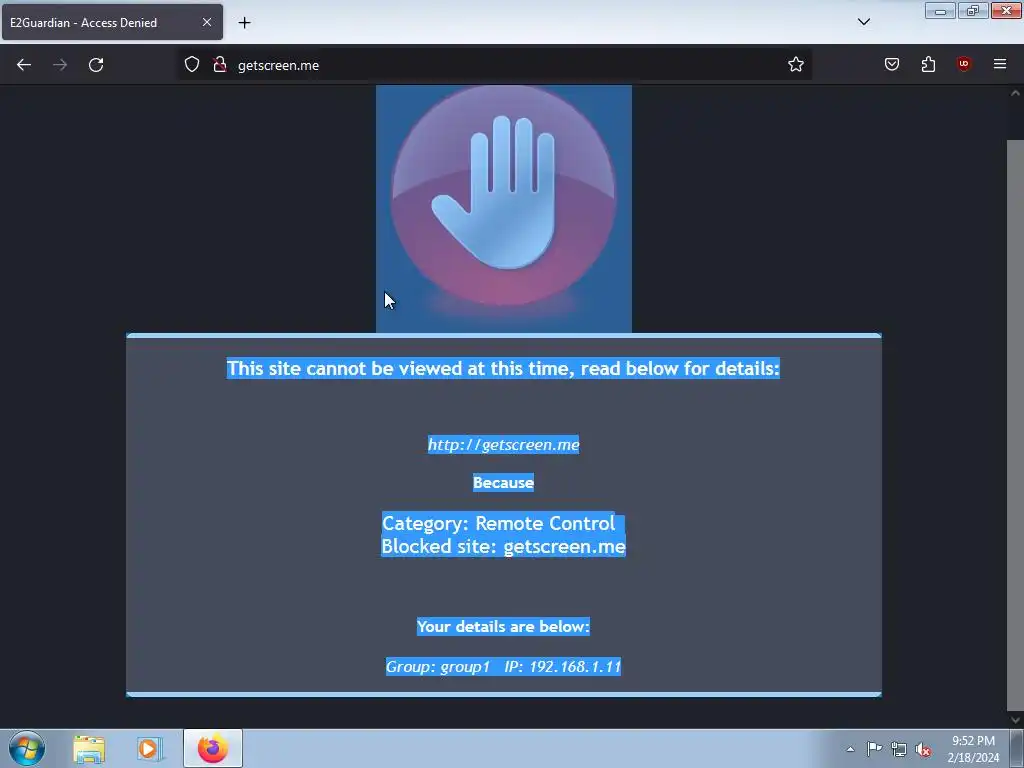Click the 'Blocked site: getscreen.me' text
This screenshot has height=768, width=1024.
point(504,546)
